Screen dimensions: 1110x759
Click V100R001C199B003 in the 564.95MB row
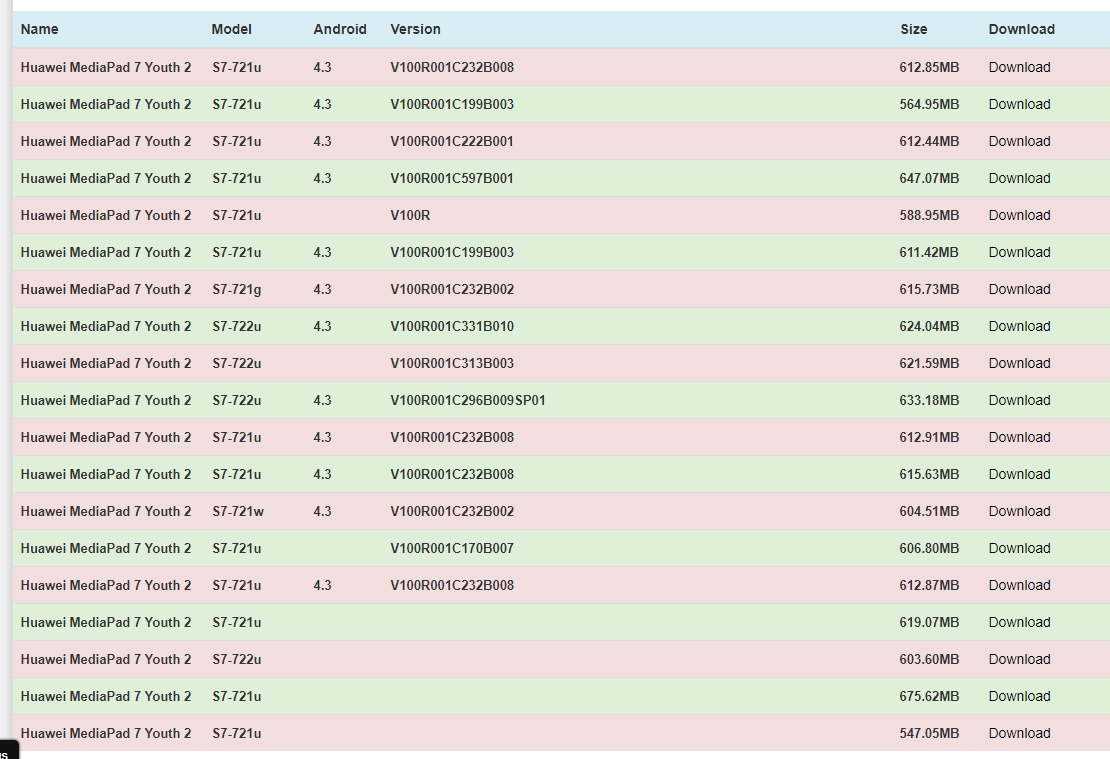(x=452, y=104)
